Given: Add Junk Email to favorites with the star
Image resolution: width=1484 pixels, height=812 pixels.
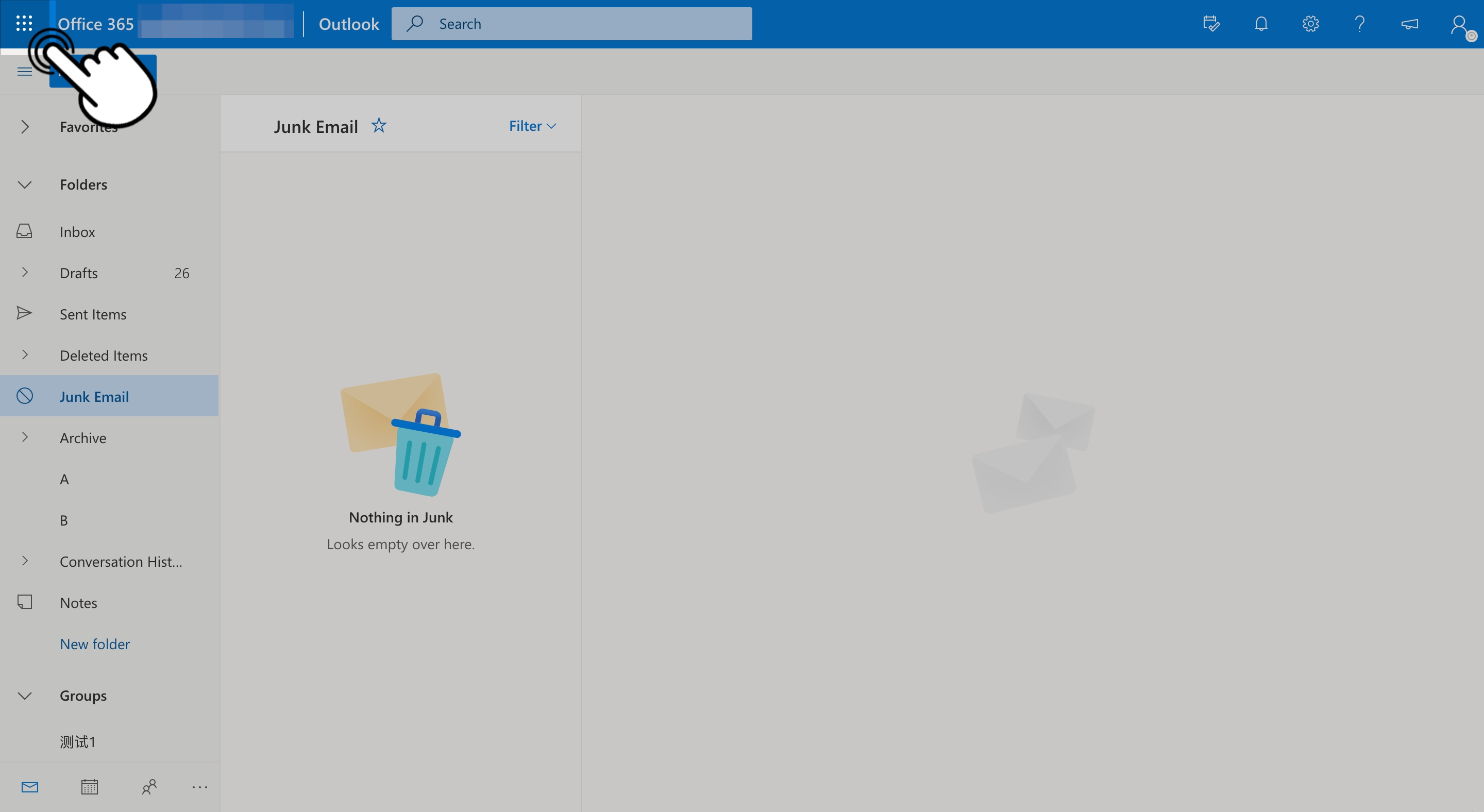Looking at the screenshot, I should [x=379, y=126].
